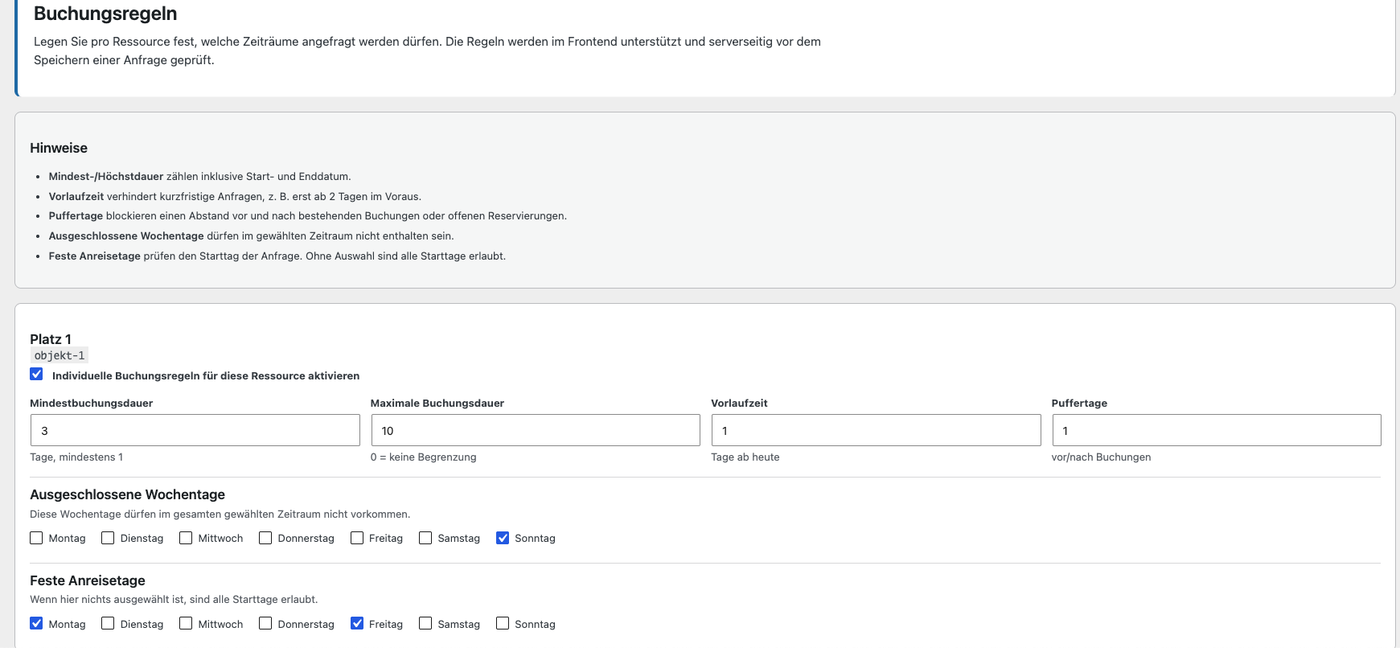Toggle individual booking rules checkbox for Platz 1
Screen dimensions: 1400x648
click(37, 374)
